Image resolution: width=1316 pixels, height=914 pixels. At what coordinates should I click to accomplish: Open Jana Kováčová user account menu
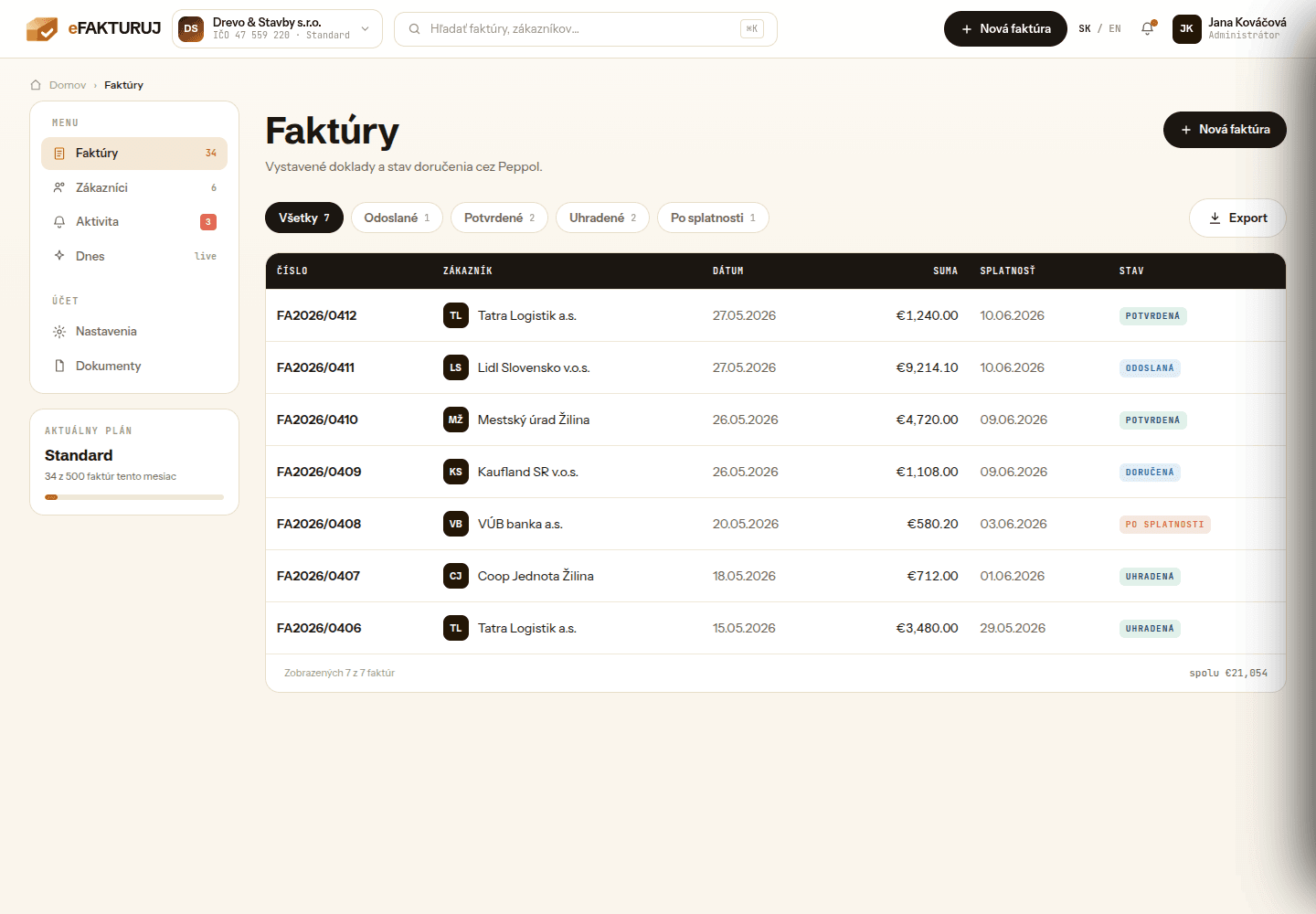[x=1229, y=29]
